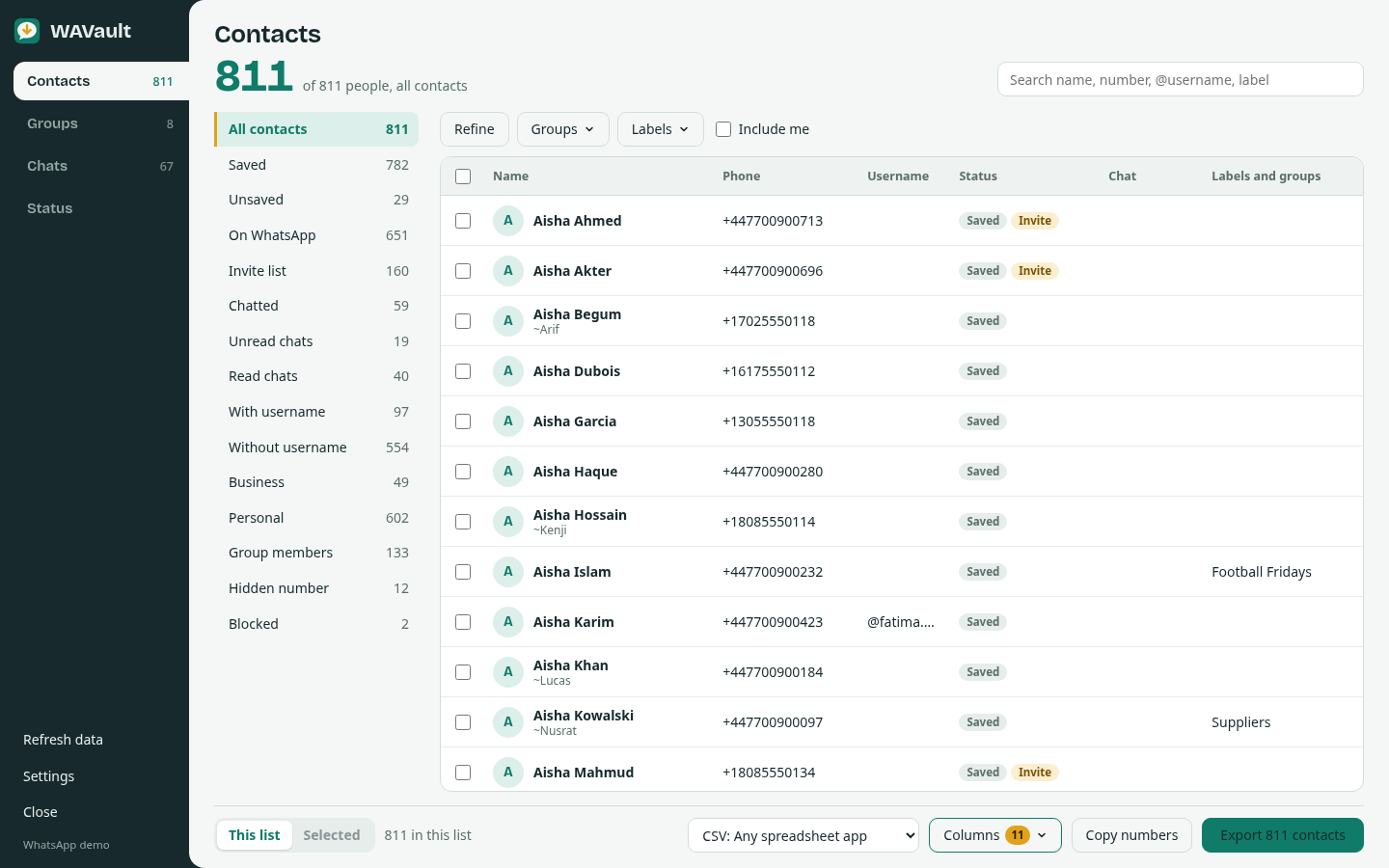Filter by the Unsaved contacts list
The height and width of the screenshot is (868, 1389).
[316, 200]
